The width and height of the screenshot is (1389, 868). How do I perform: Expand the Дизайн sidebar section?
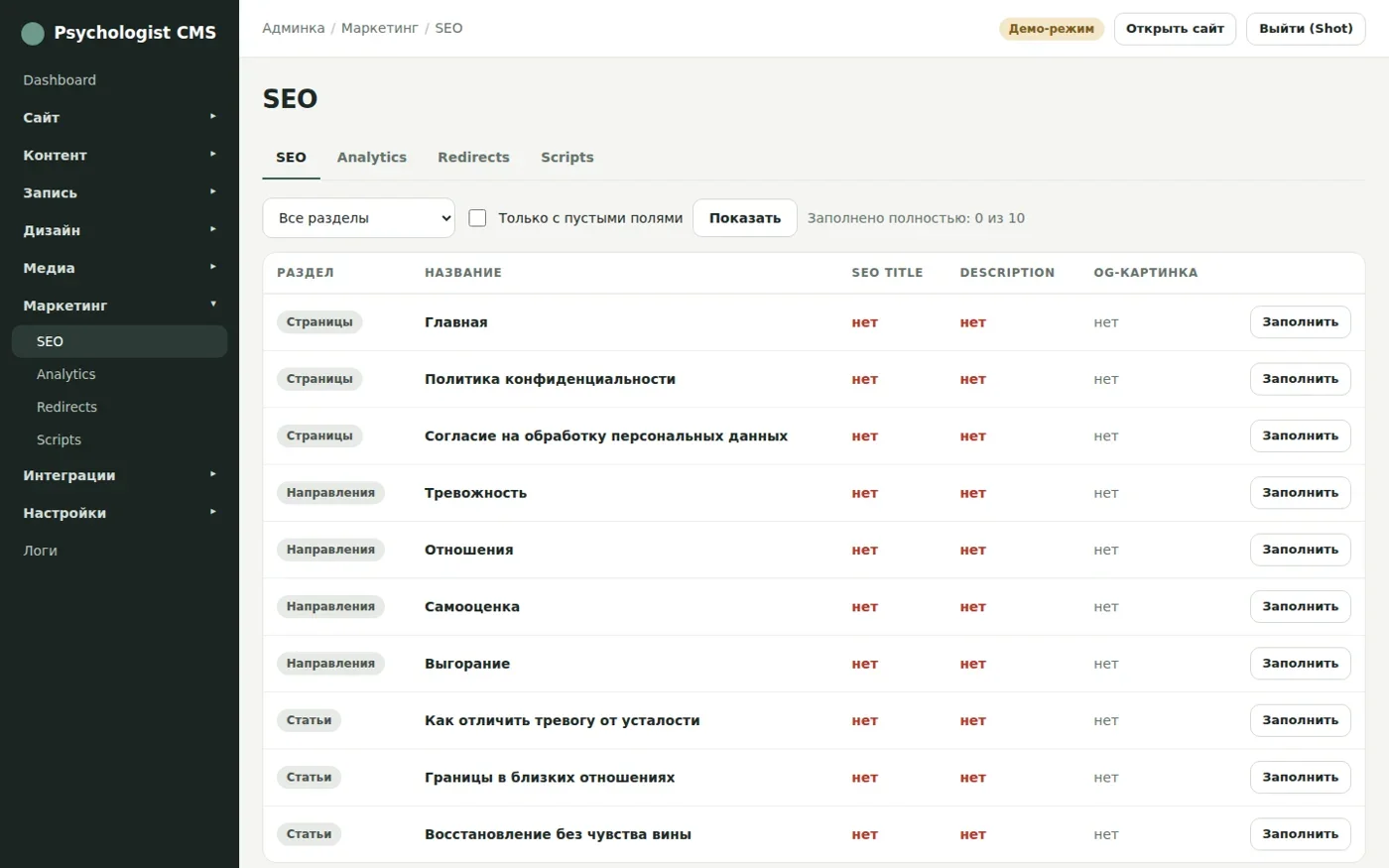click(119, 230)
